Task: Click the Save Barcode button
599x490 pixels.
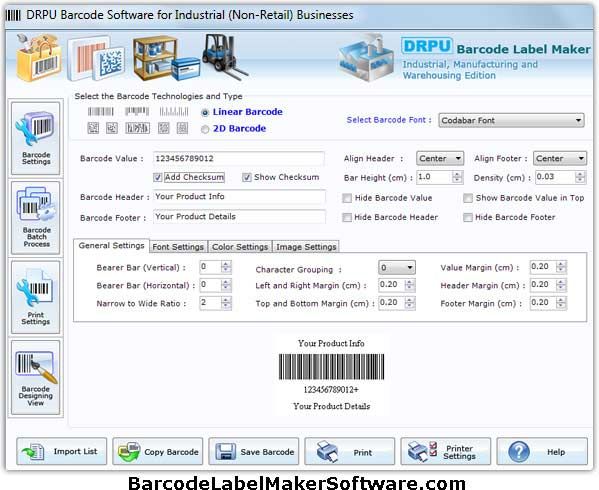Action: click(x=254, y=451)
